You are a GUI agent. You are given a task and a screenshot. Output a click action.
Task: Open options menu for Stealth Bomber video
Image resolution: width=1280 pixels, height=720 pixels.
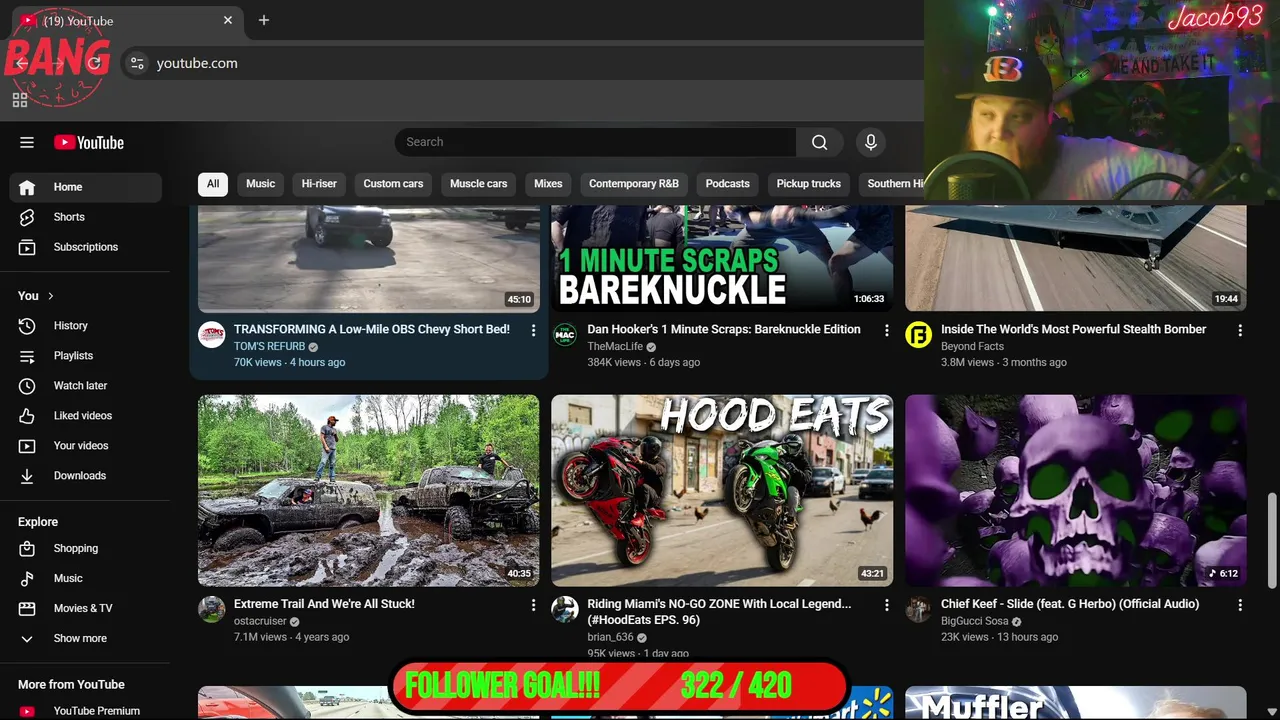point(1240,330)
